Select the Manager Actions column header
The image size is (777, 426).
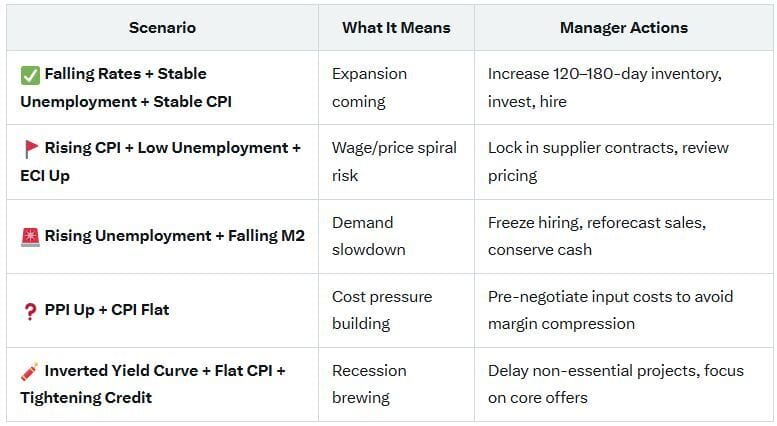click(x=624, y=28)
